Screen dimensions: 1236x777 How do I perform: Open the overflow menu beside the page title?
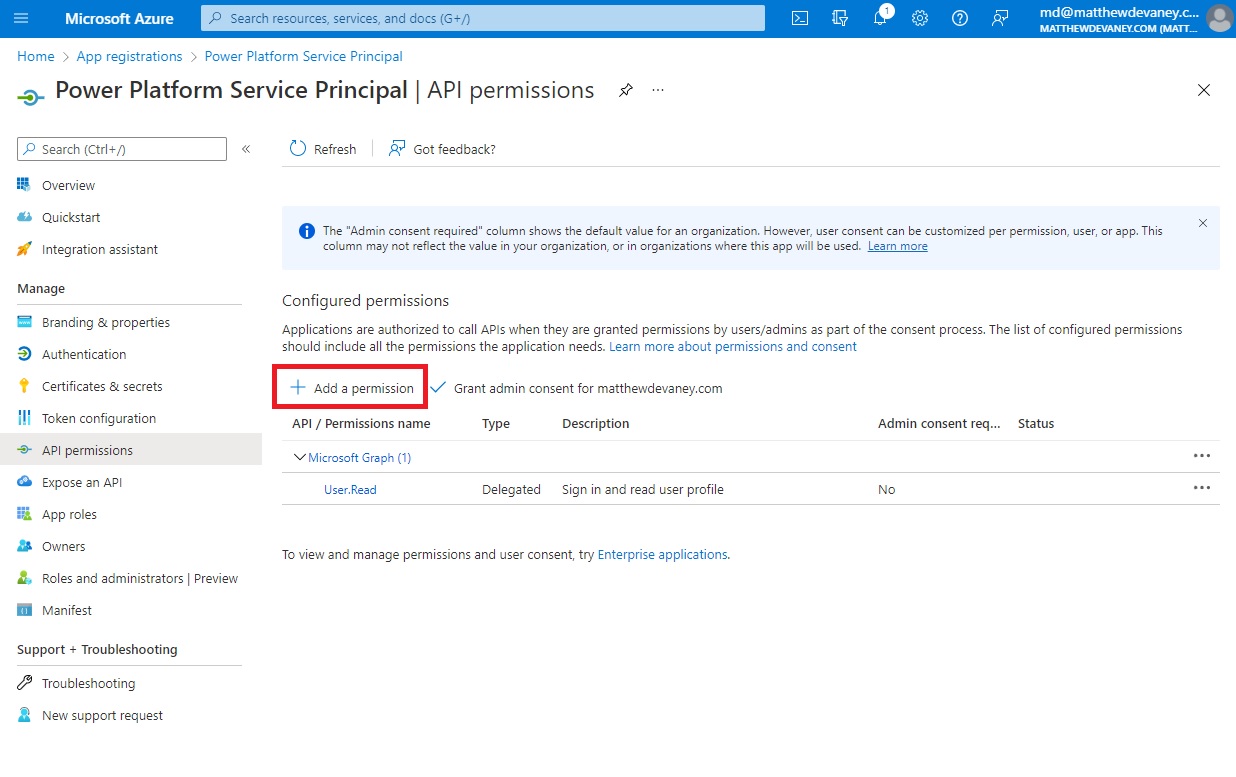coord(657,90)
